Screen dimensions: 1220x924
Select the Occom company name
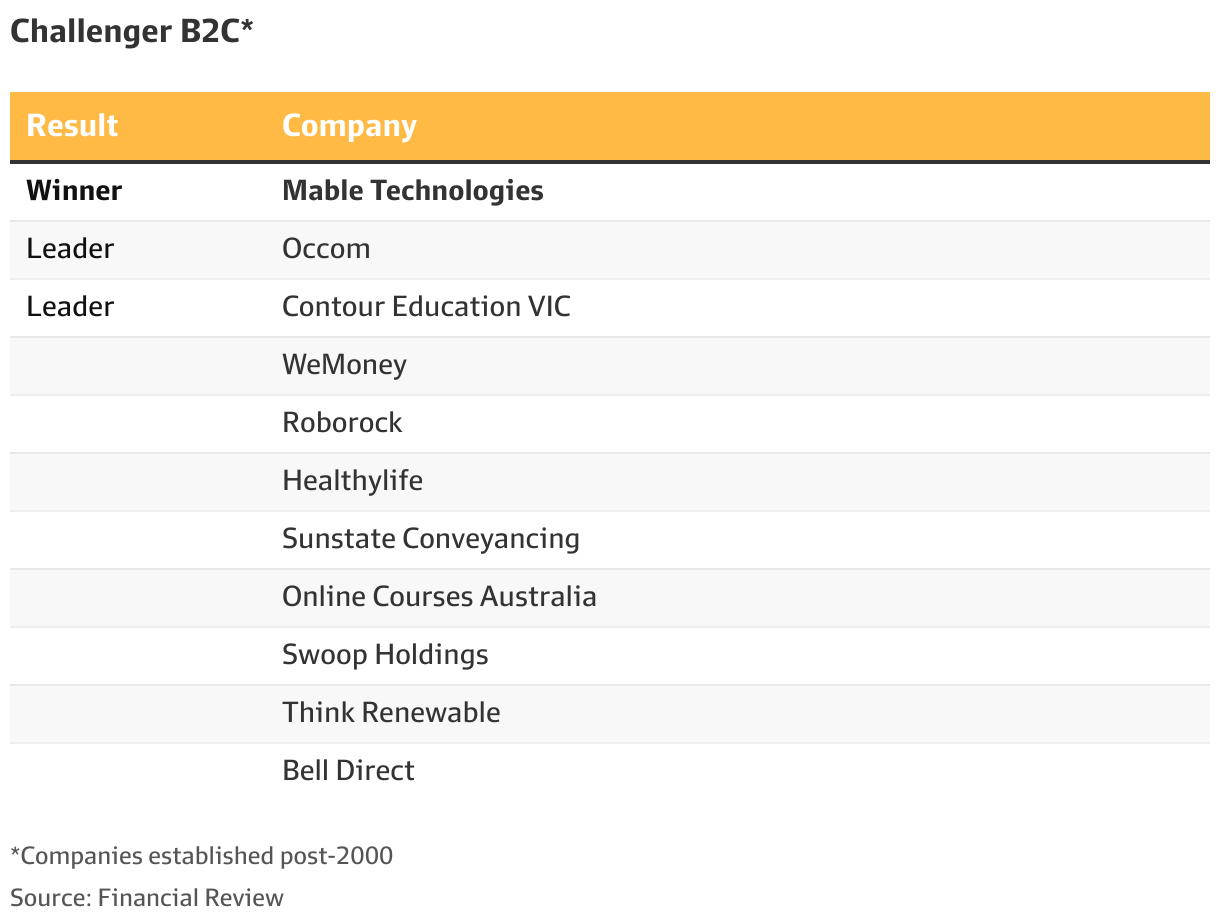tap(326, 249)
